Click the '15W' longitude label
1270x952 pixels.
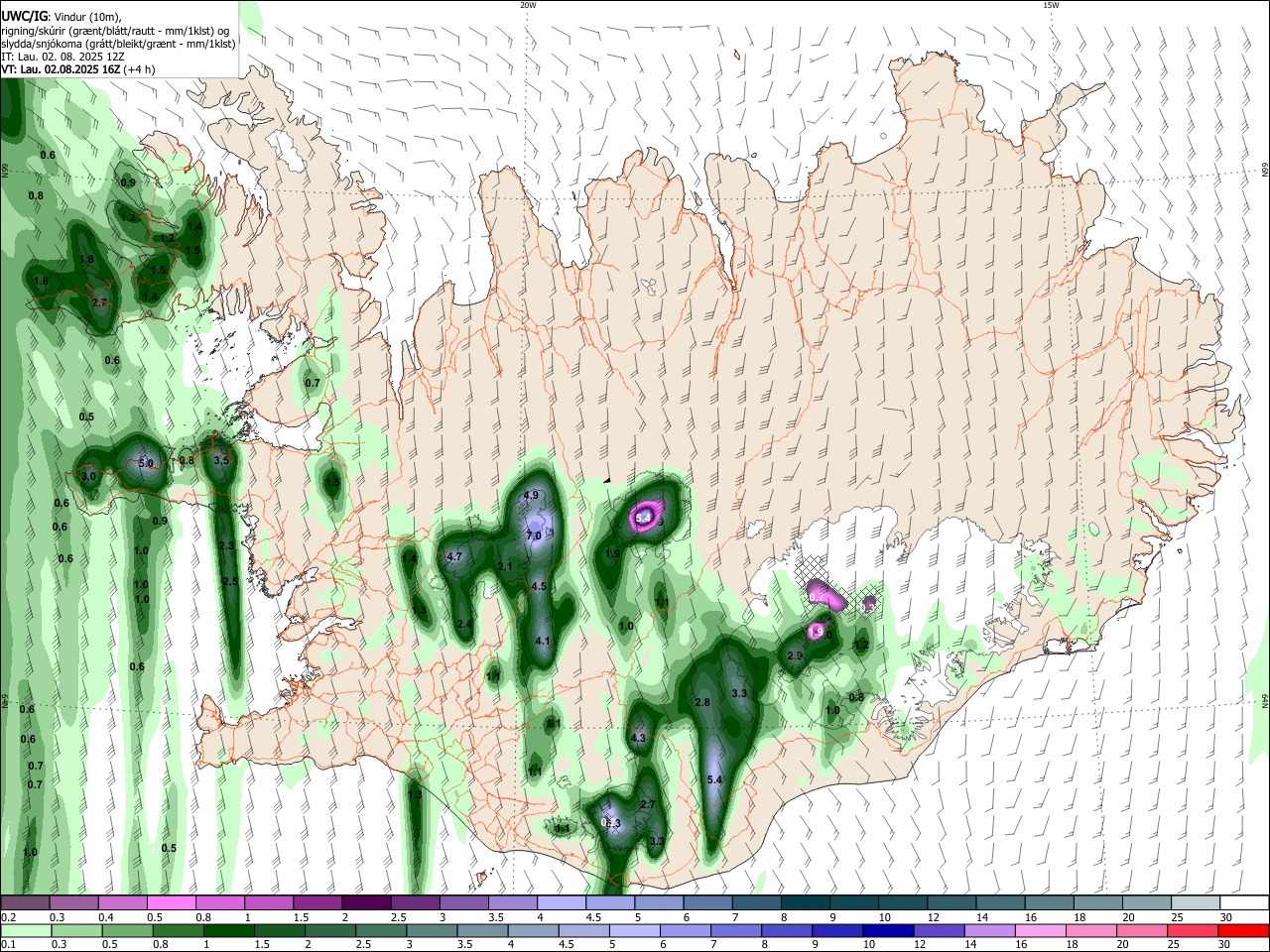[1052, 5]
